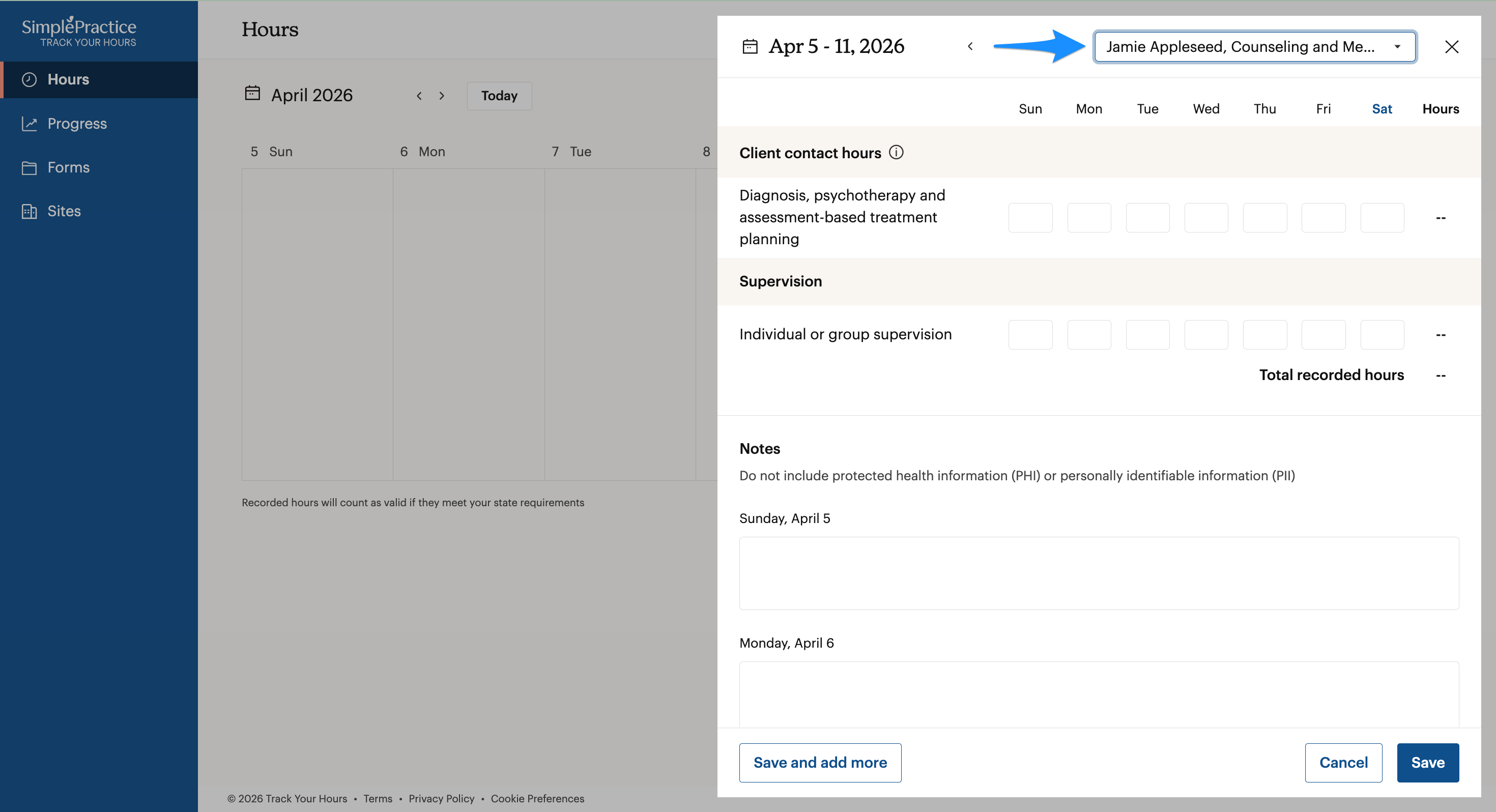Viewport: 1496px width, 812px height.
Task: Click the Hours clock icon
Action: tap(29, 79)
